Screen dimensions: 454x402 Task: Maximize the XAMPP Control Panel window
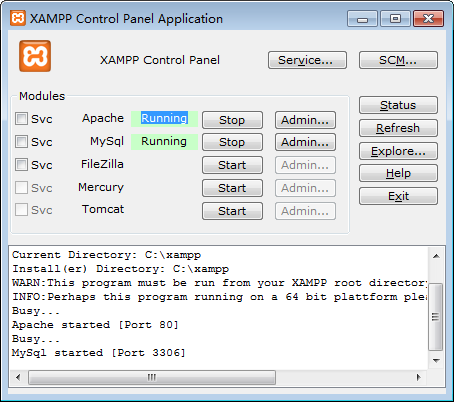coord(395,18)
